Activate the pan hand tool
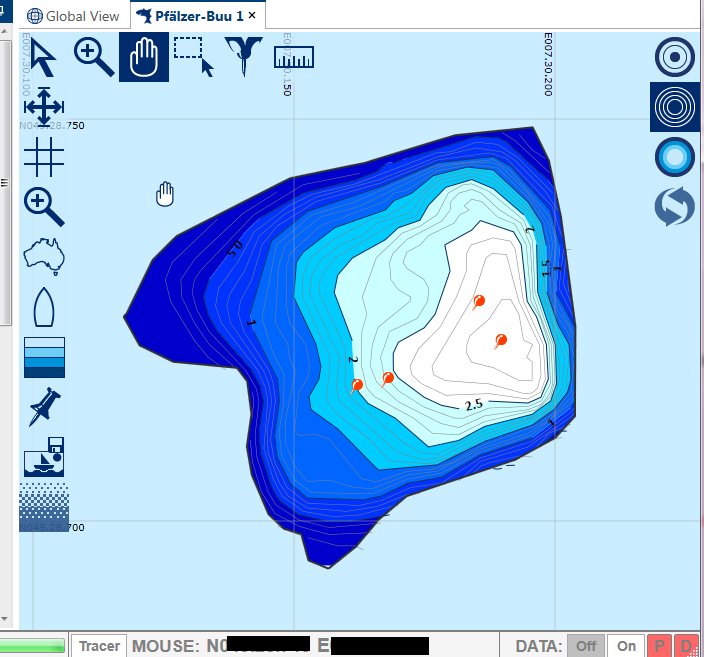 point(144,57)
